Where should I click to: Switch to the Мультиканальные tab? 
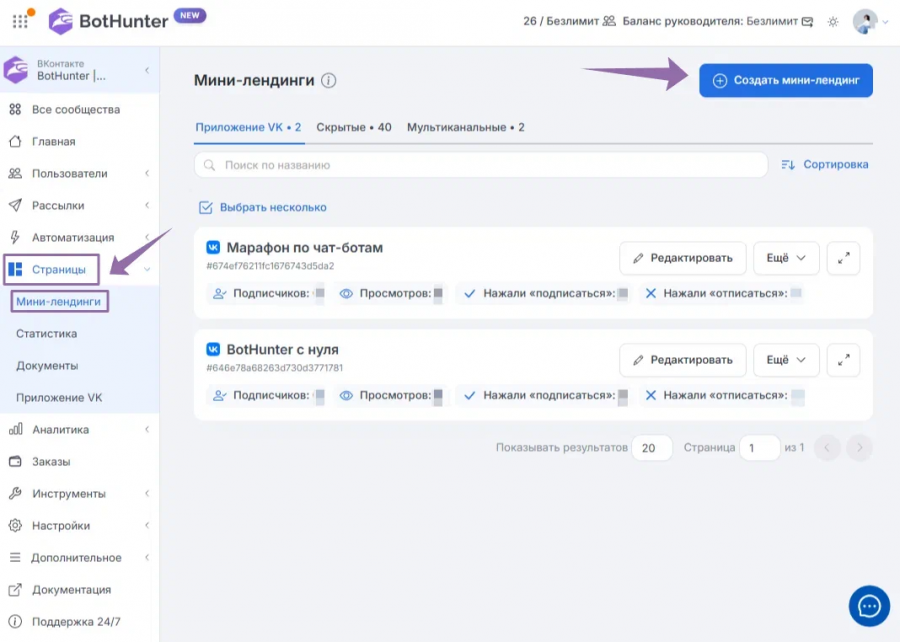pyautogui.click(x=465, y=127)
